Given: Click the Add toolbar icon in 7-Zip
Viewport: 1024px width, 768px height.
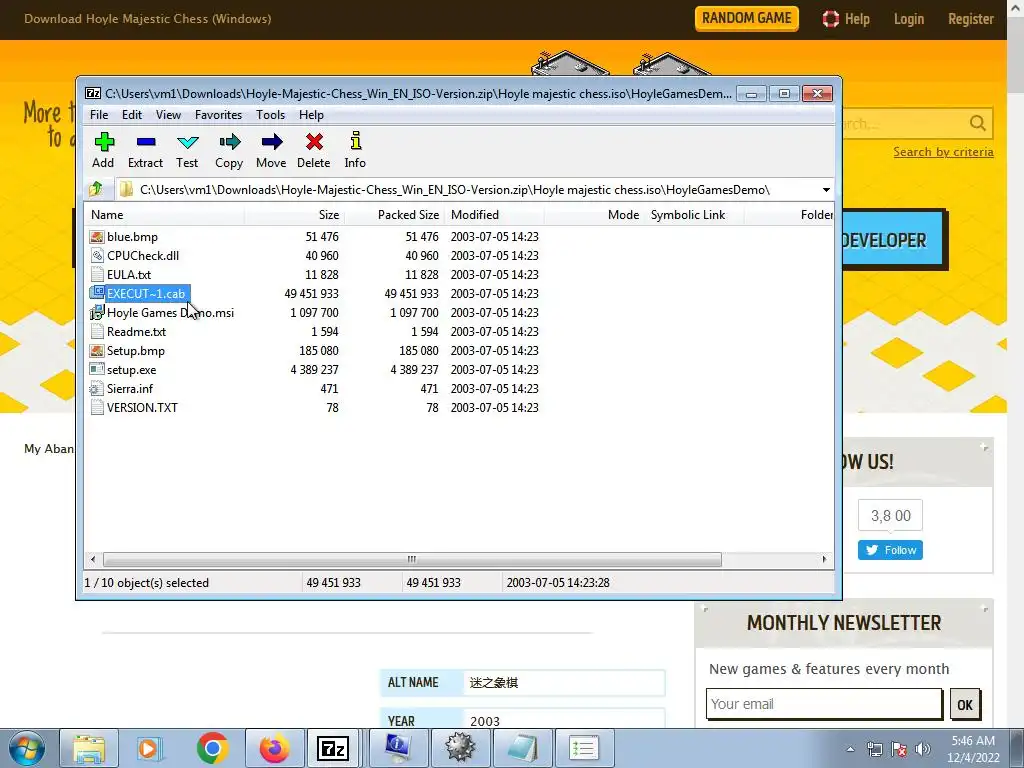Looking at the screenshot, I should [x=104, y=142].
